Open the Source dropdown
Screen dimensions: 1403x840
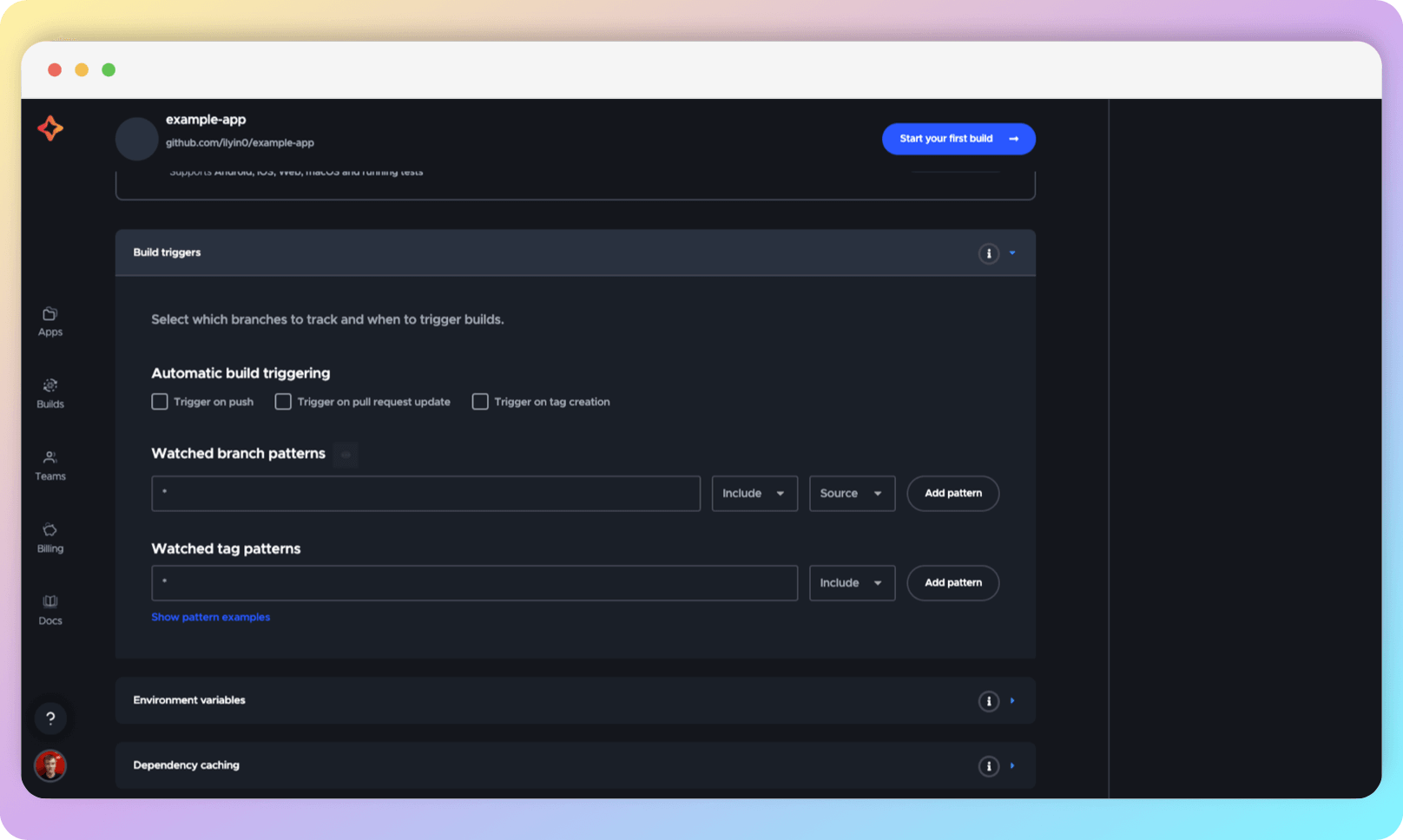[851, 493]
